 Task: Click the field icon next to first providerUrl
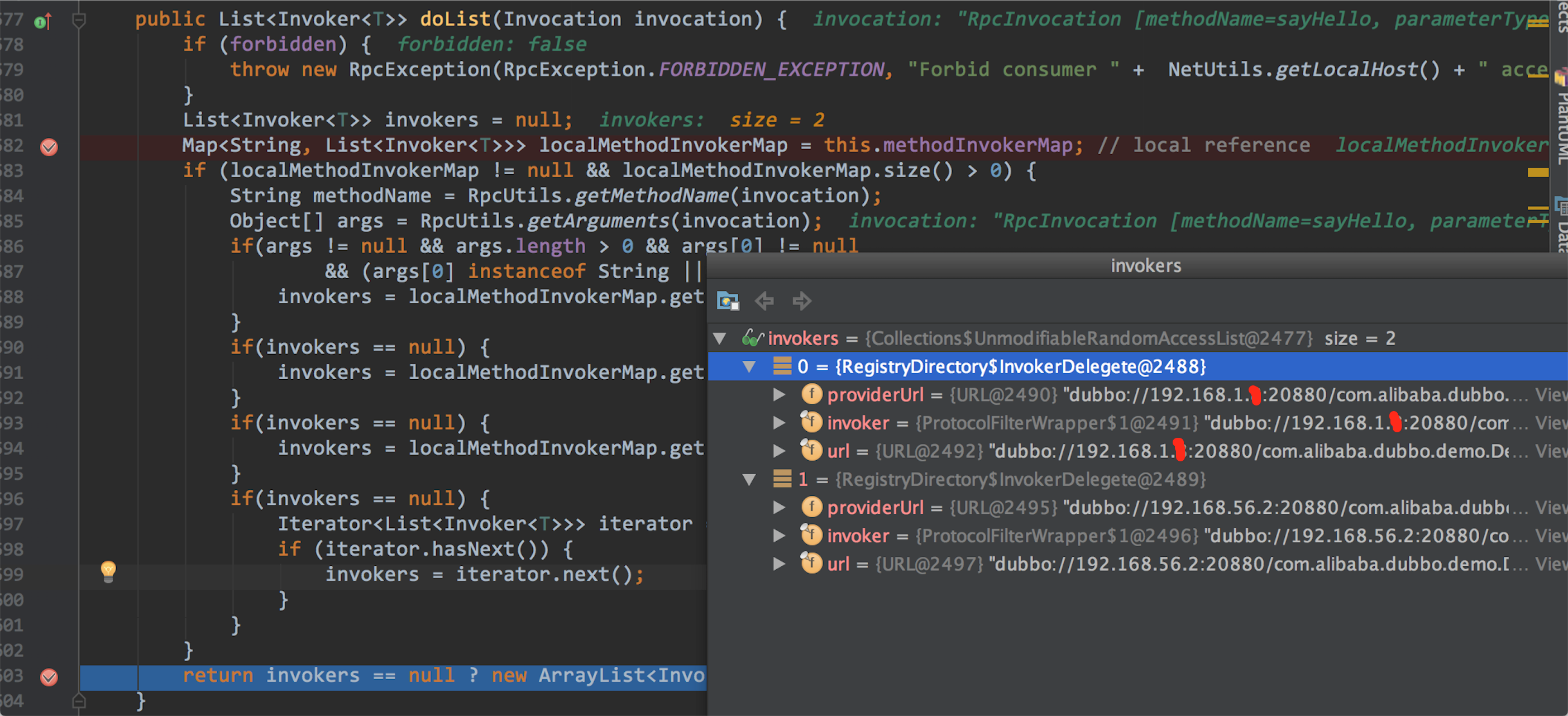pyautogui.click(x=811, y=394)
